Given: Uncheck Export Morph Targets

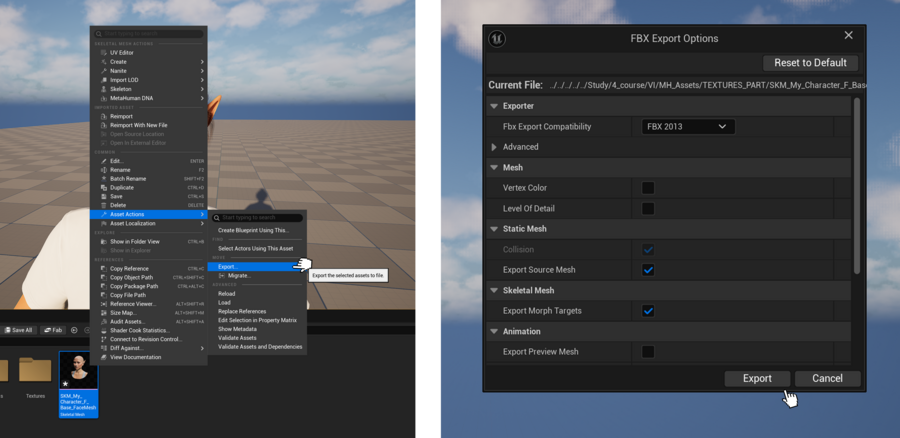Looking at the screenshot, I should [648, 311].
